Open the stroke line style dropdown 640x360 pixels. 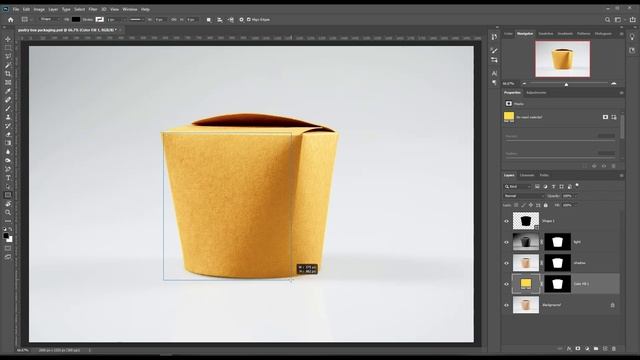(136, 20)
